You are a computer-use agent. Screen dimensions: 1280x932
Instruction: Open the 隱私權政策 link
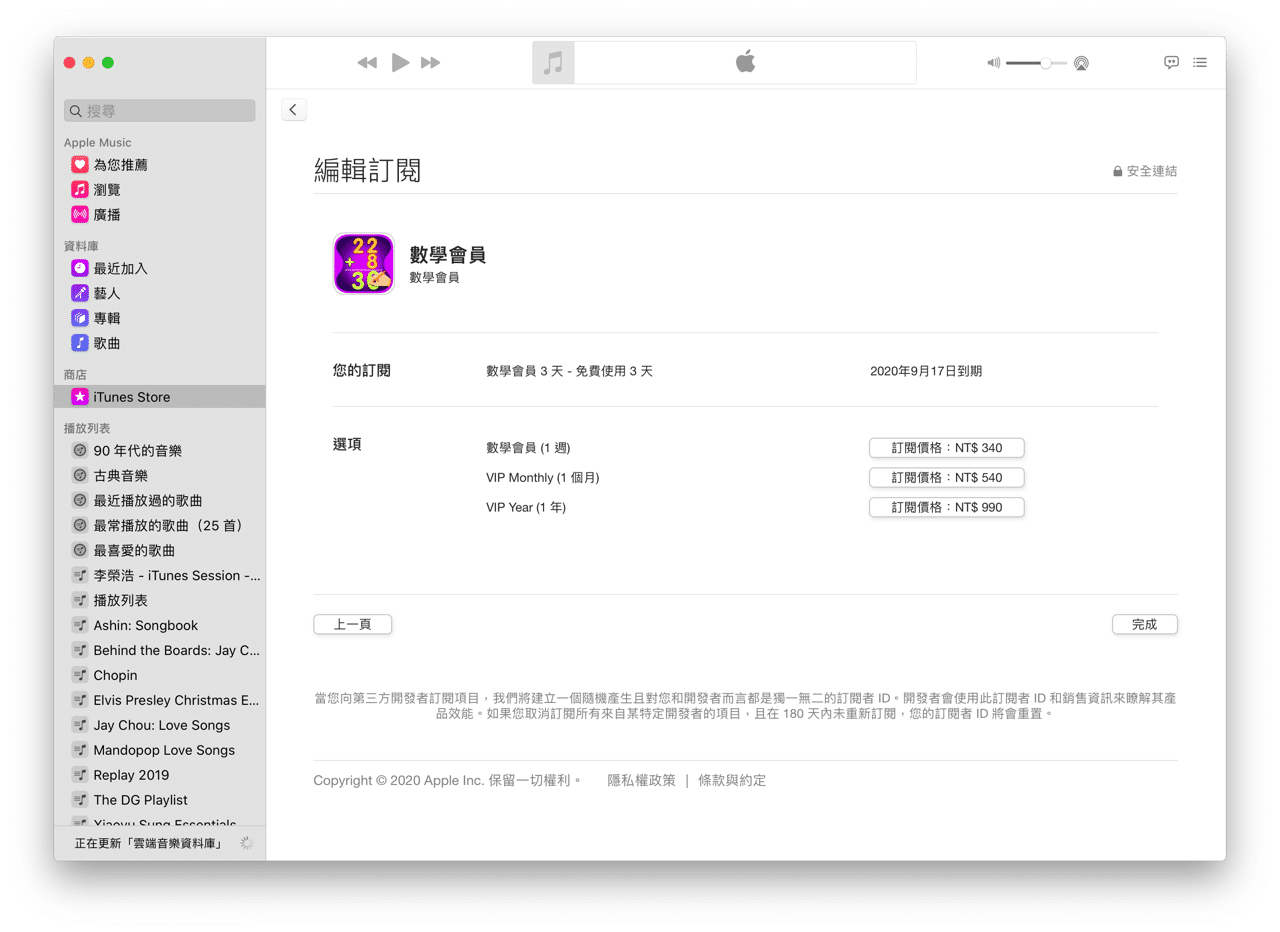click(641, 780)
